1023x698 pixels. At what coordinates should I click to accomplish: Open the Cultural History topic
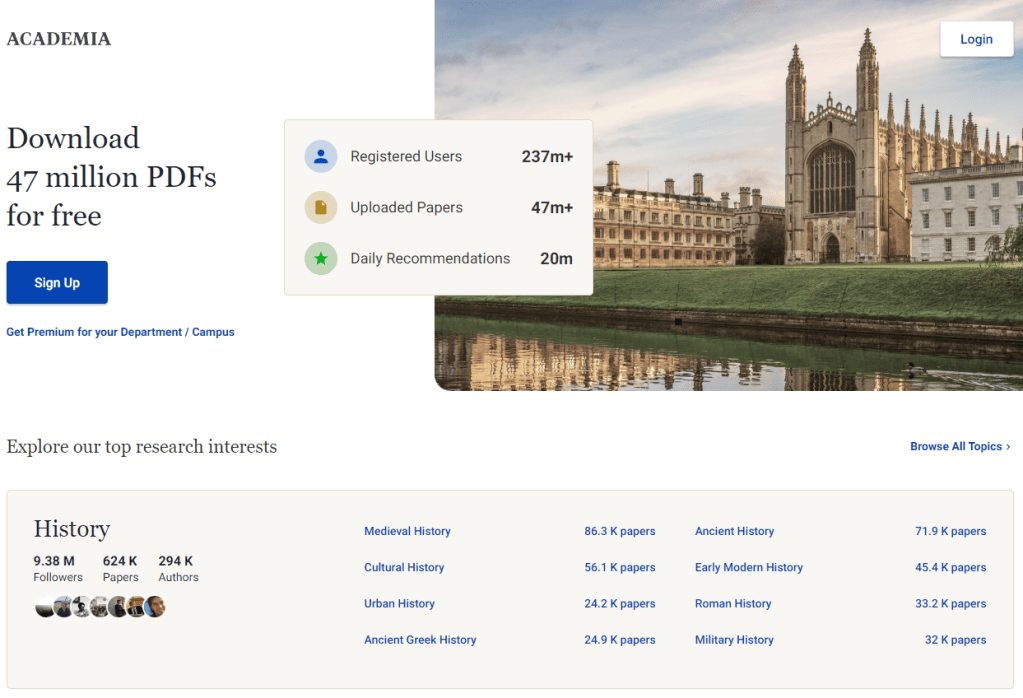(x=404, y=568)
